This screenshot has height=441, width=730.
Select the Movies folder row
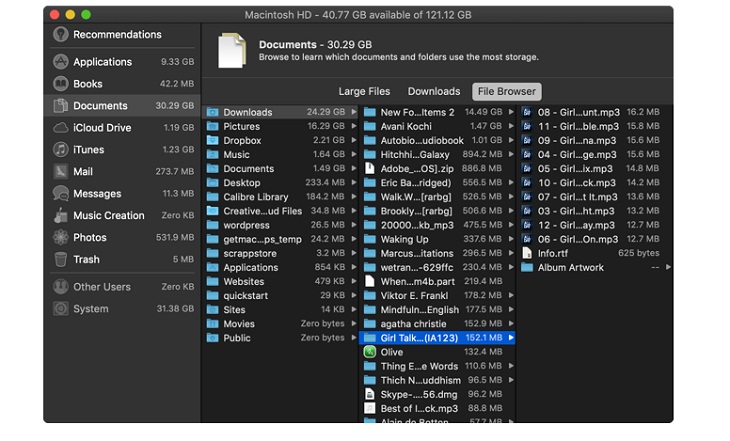[281, 324]
